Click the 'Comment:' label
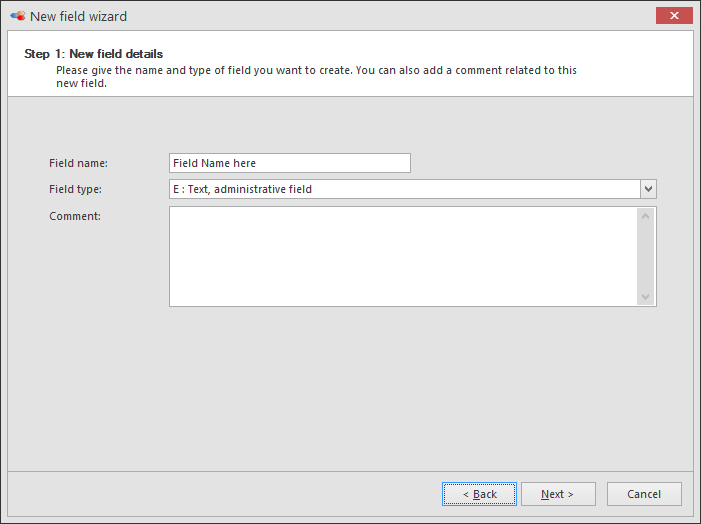This screenshot has width=701, height=524. pyautogui.click(x=75, y=216)
